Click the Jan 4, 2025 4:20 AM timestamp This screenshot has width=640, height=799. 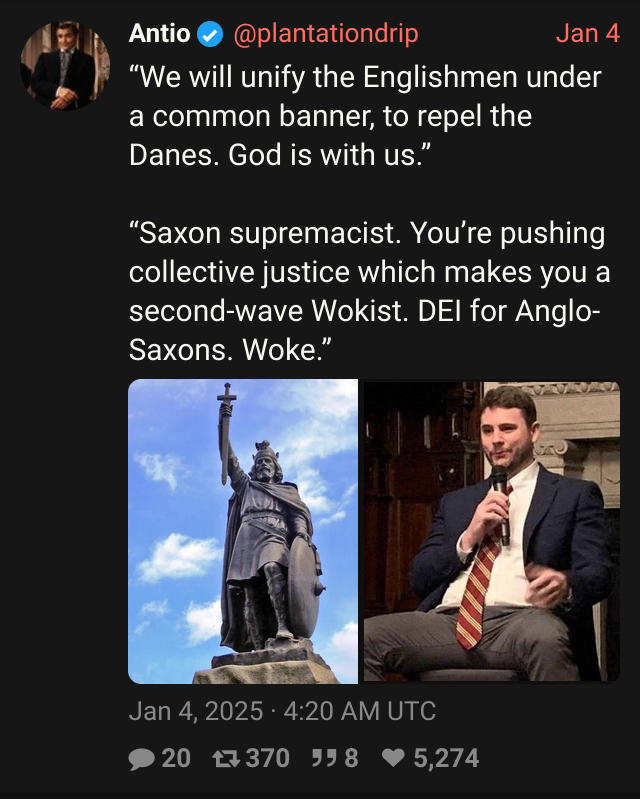pyautogui.click(x=282, y=711)
